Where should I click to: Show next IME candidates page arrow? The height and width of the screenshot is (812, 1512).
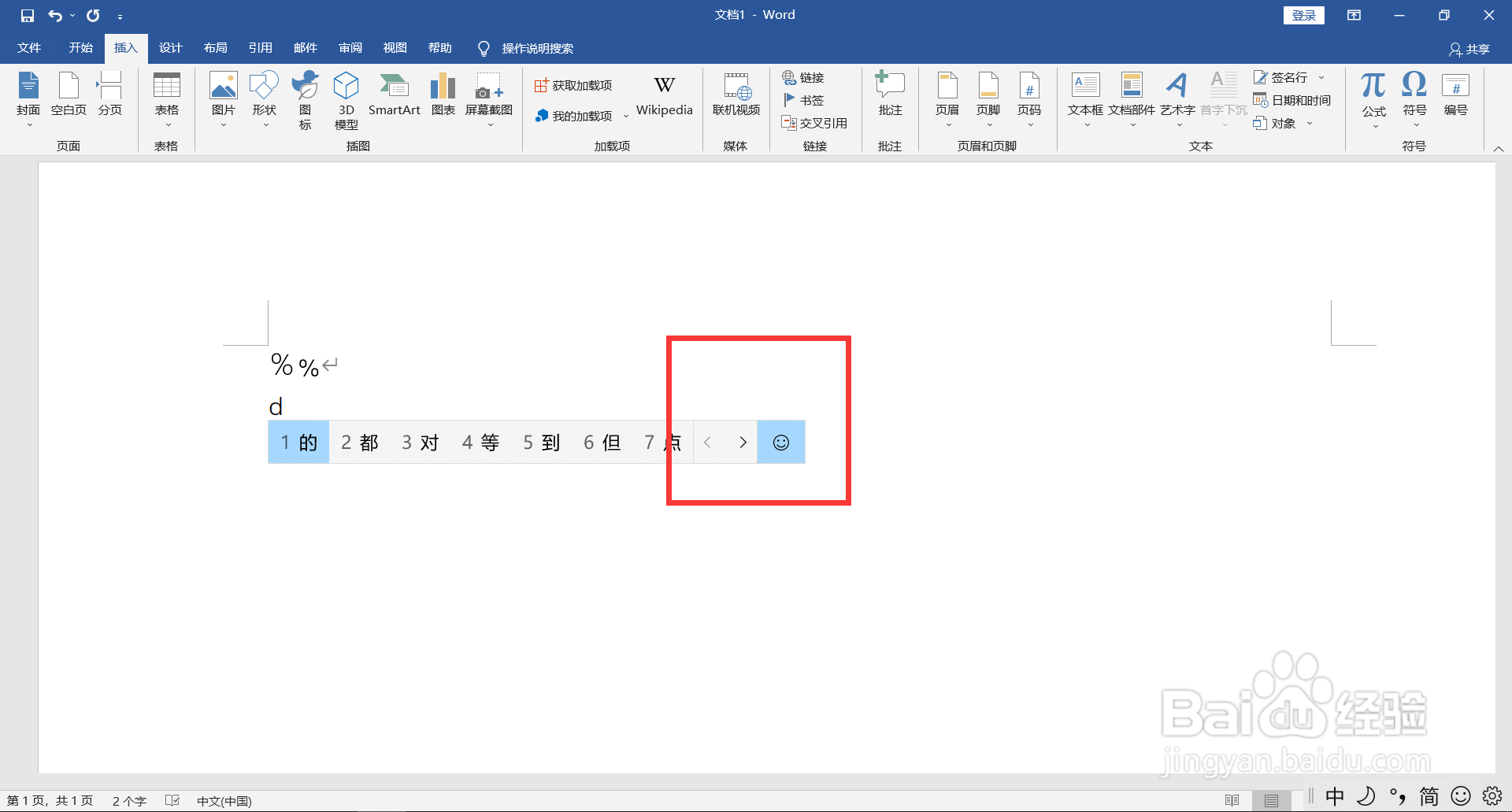[743, 443]
